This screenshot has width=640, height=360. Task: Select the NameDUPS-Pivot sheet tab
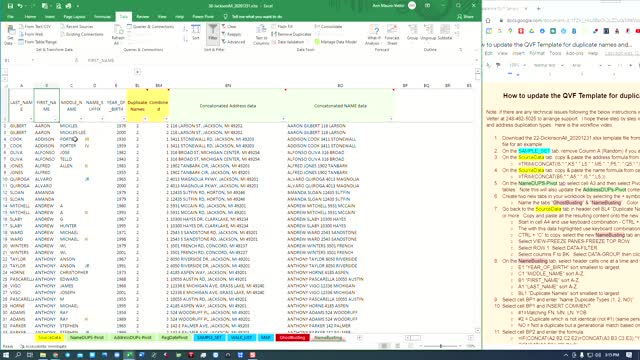point(87,338)
